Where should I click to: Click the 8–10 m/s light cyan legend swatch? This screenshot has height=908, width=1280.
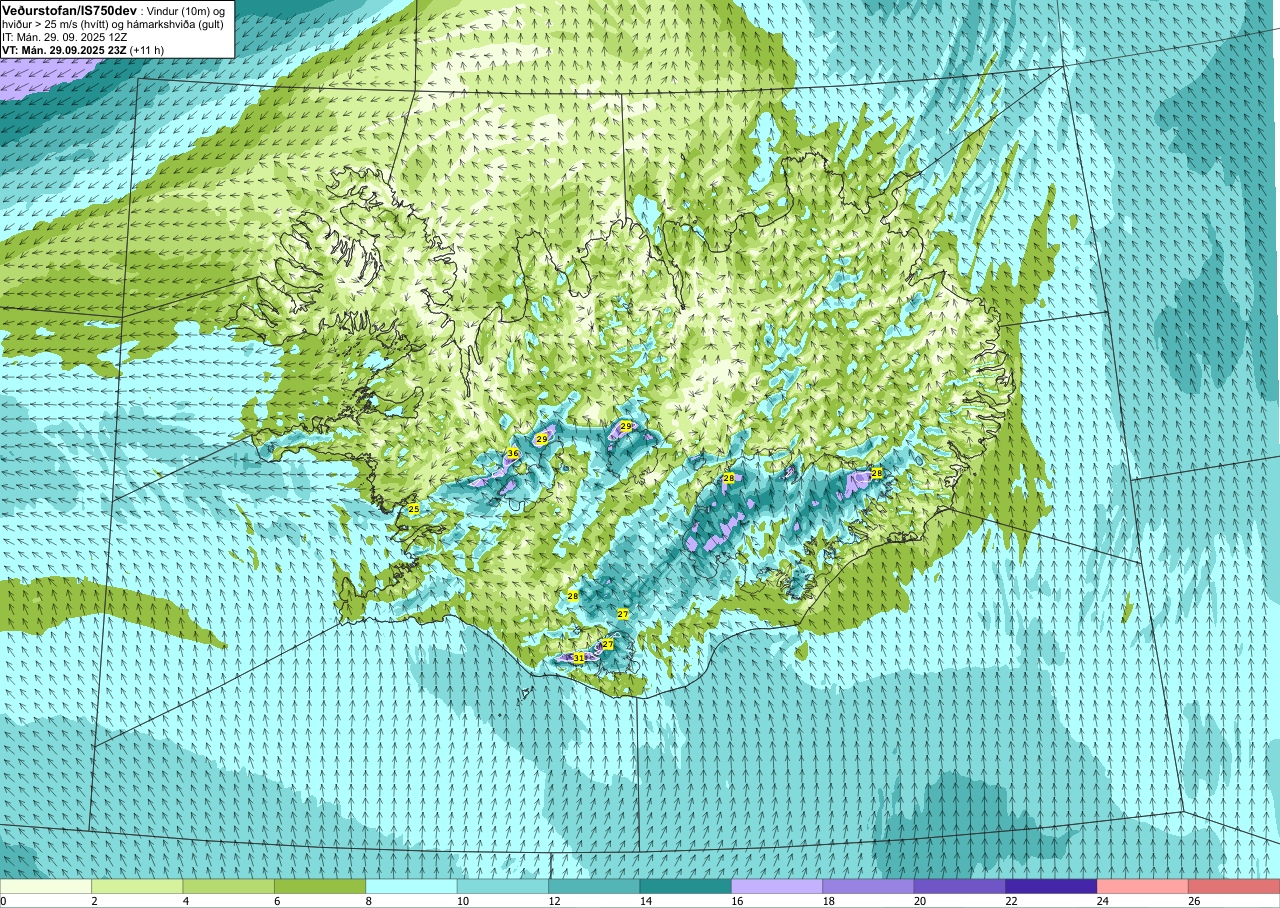click(x=412, y=887)
